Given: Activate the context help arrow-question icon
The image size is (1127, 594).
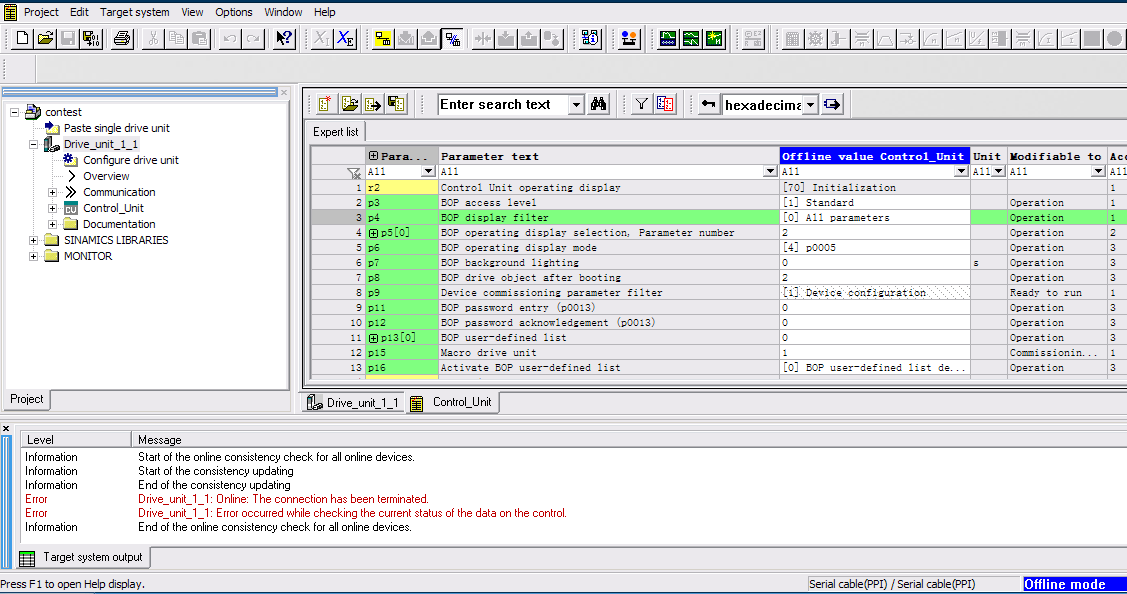Looking at the screenshot, I should 284,38.
